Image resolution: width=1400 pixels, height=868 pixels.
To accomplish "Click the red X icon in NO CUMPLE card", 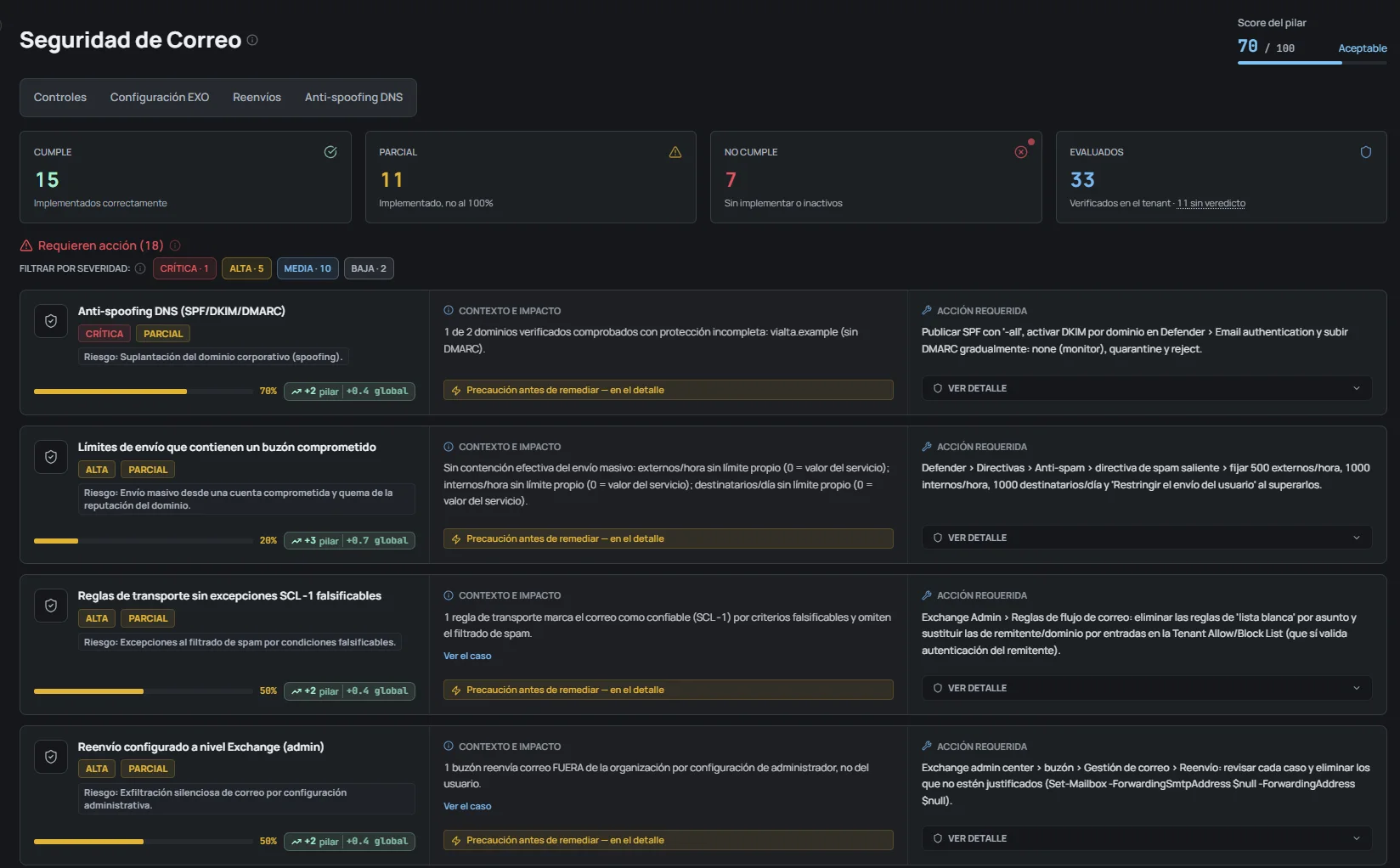I will (1021, 152).
